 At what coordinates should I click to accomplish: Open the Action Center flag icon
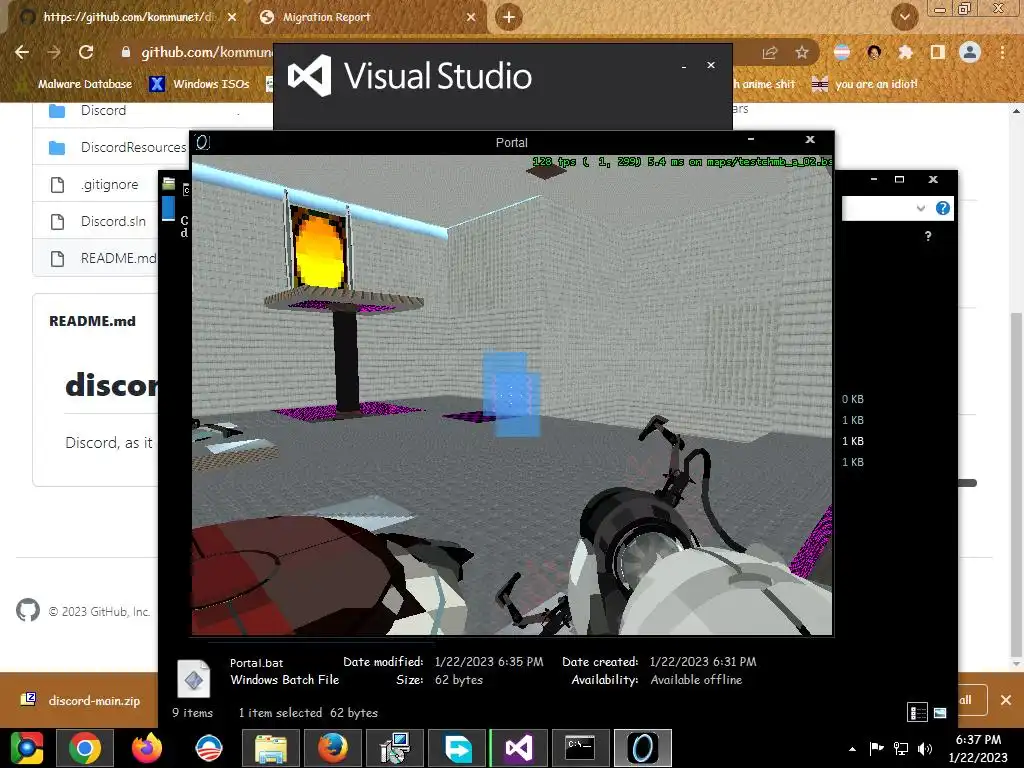tap(876, 748)
